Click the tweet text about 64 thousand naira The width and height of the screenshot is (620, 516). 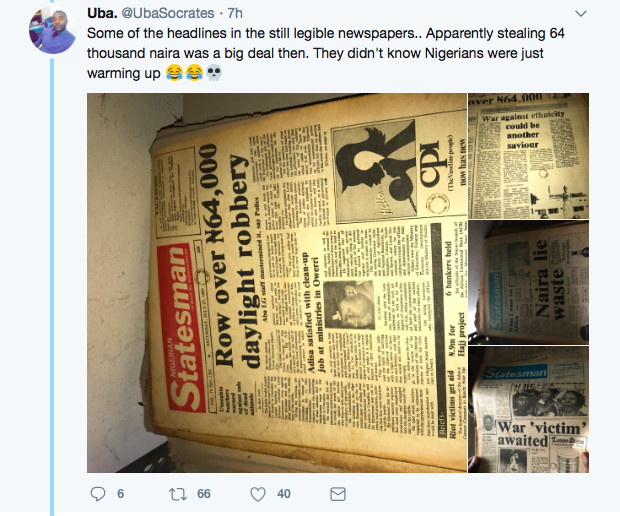325,53
